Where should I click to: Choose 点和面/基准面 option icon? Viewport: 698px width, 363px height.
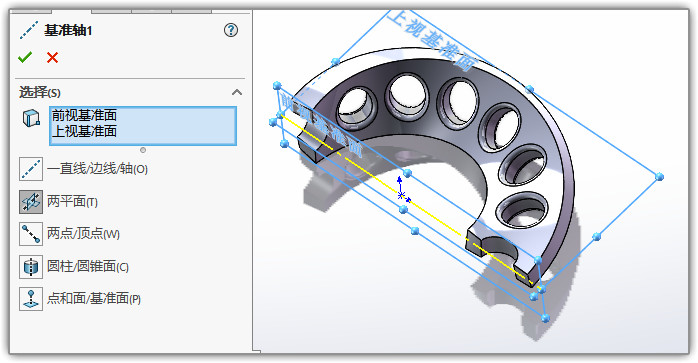[x=31, y=298]
